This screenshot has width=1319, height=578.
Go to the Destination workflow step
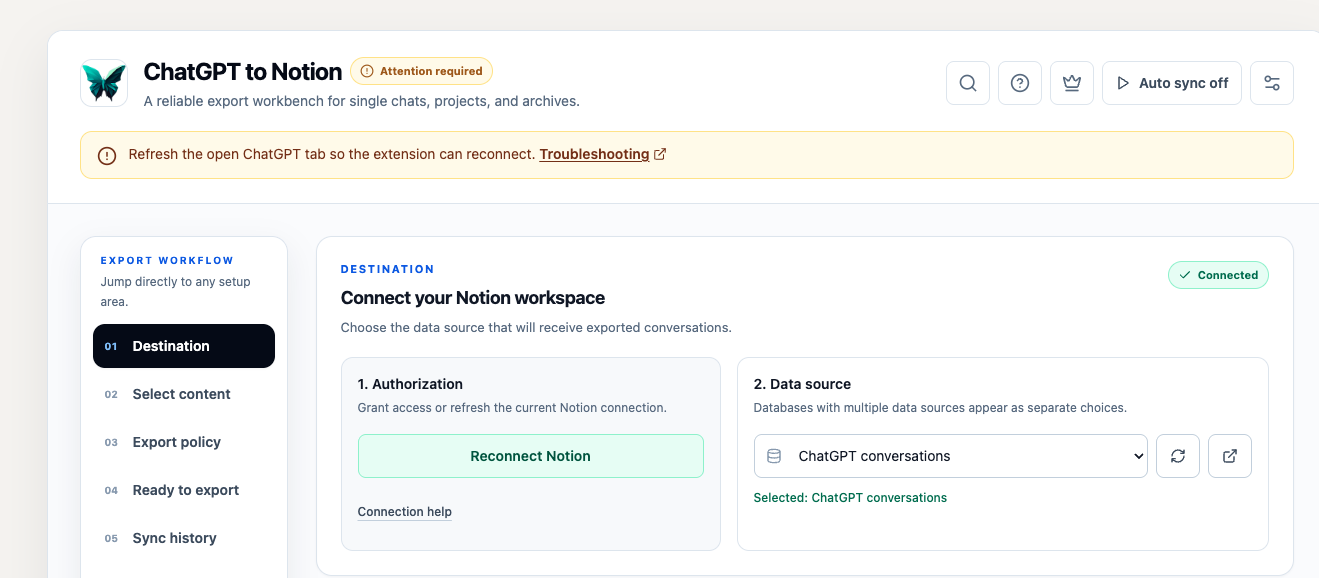coord(184,346)
